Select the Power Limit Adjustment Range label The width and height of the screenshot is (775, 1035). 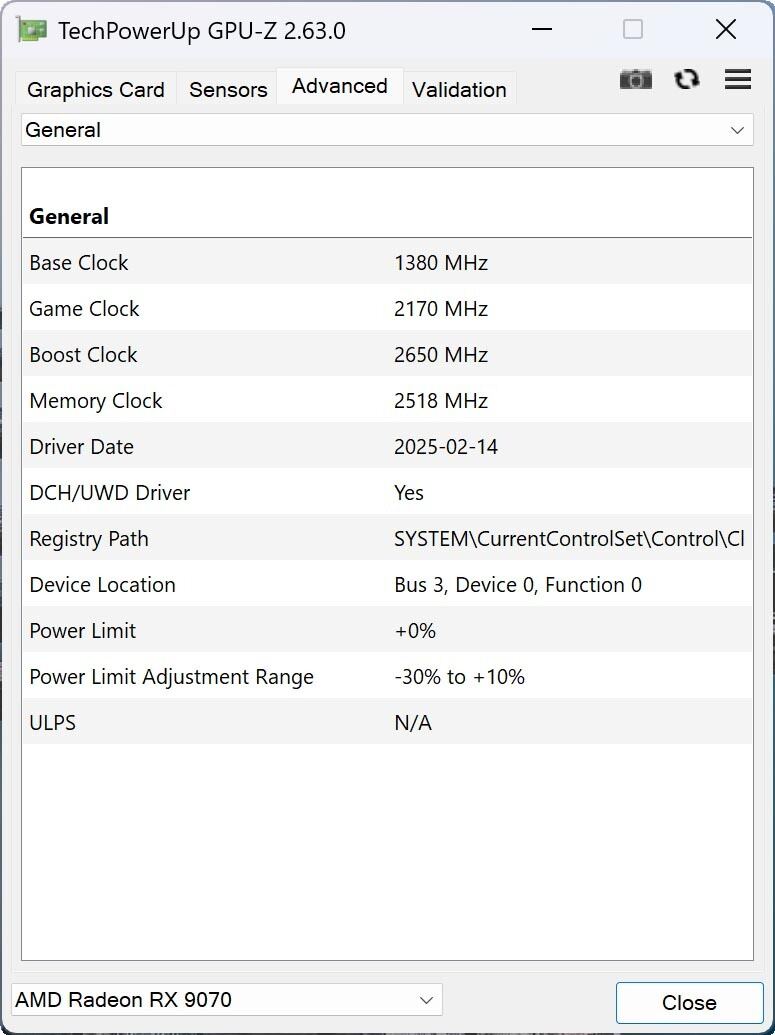172,677
